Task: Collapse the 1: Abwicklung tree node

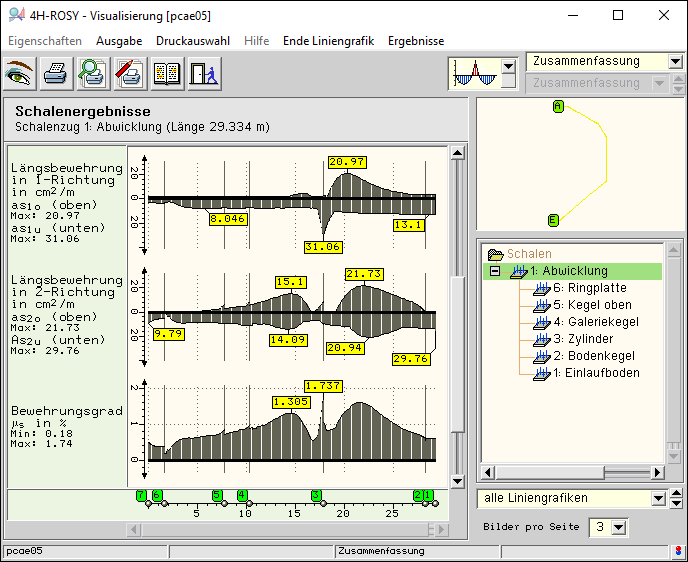Action: (x=494, y=271)
